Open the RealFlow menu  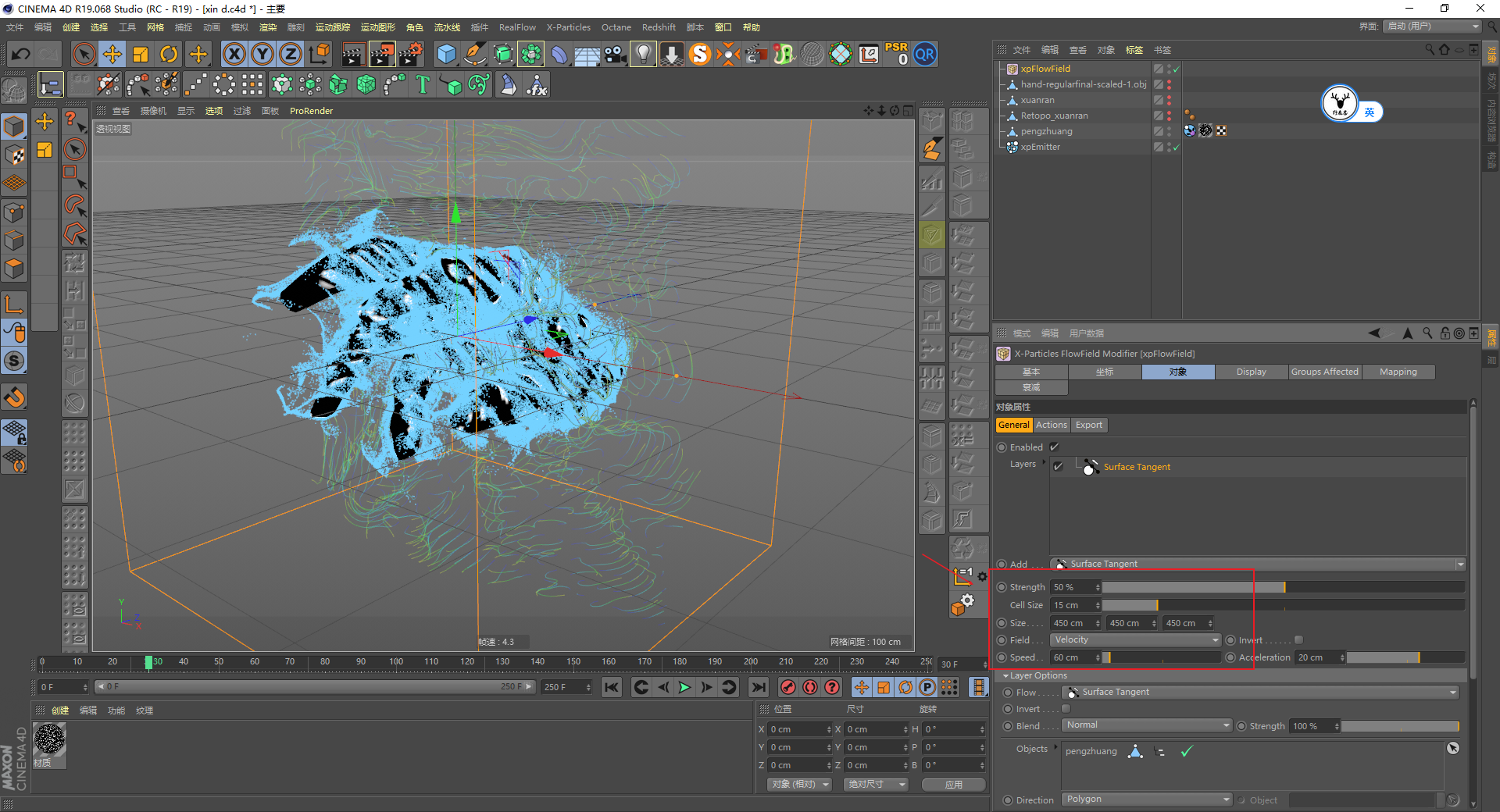517,27
